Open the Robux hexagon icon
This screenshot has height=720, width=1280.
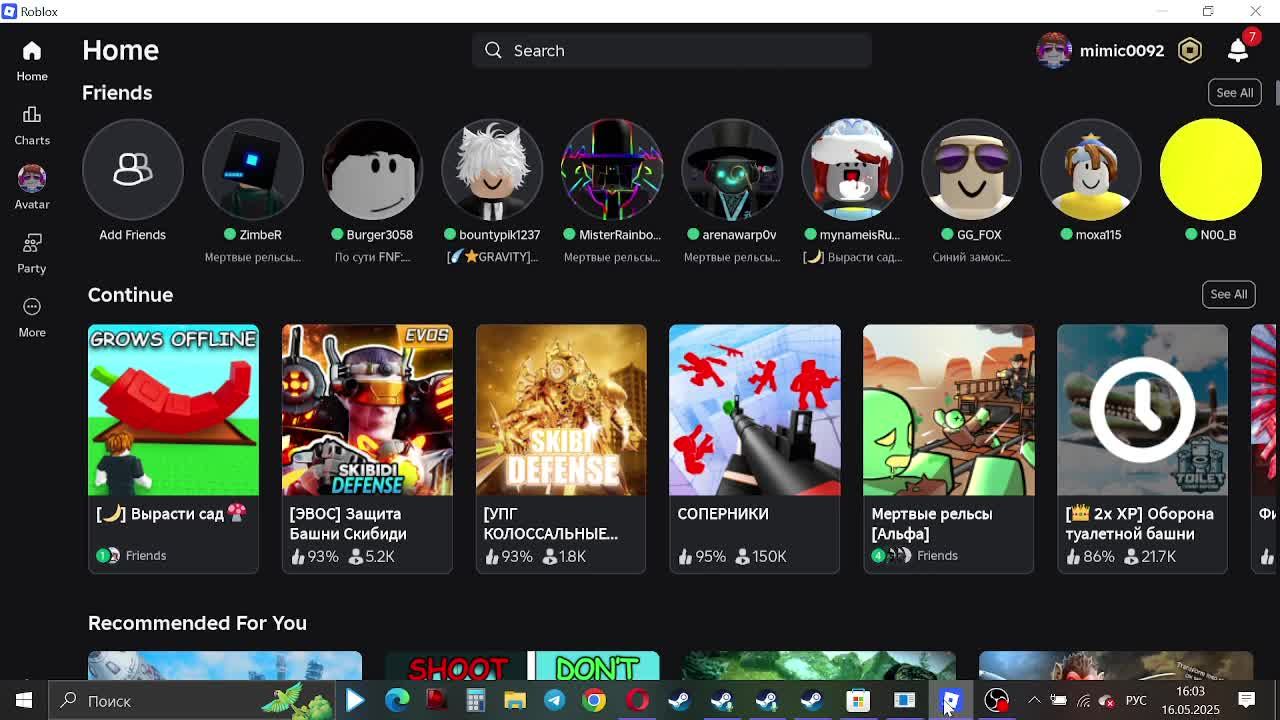coord(1190,51)
